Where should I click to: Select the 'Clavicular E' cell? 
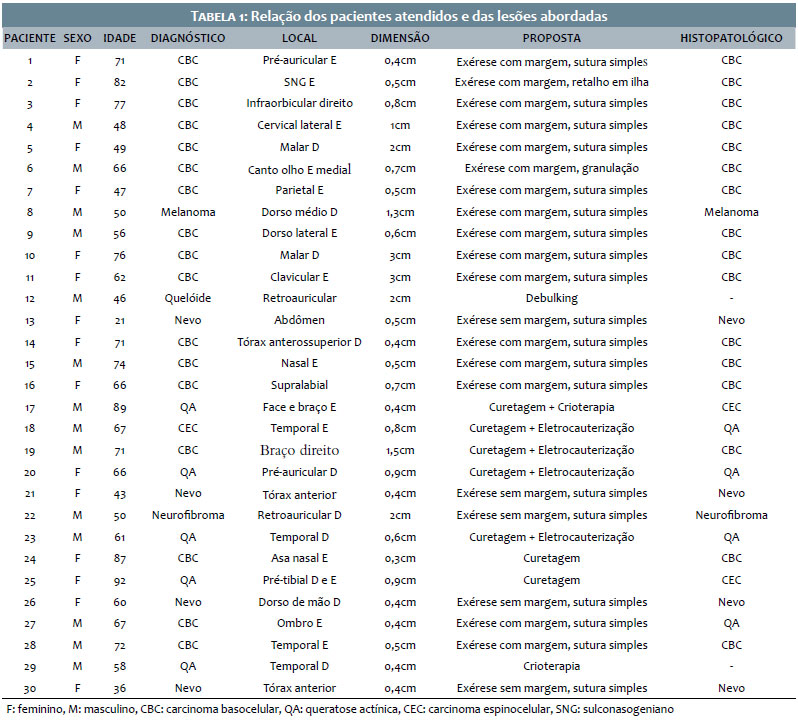299,277
